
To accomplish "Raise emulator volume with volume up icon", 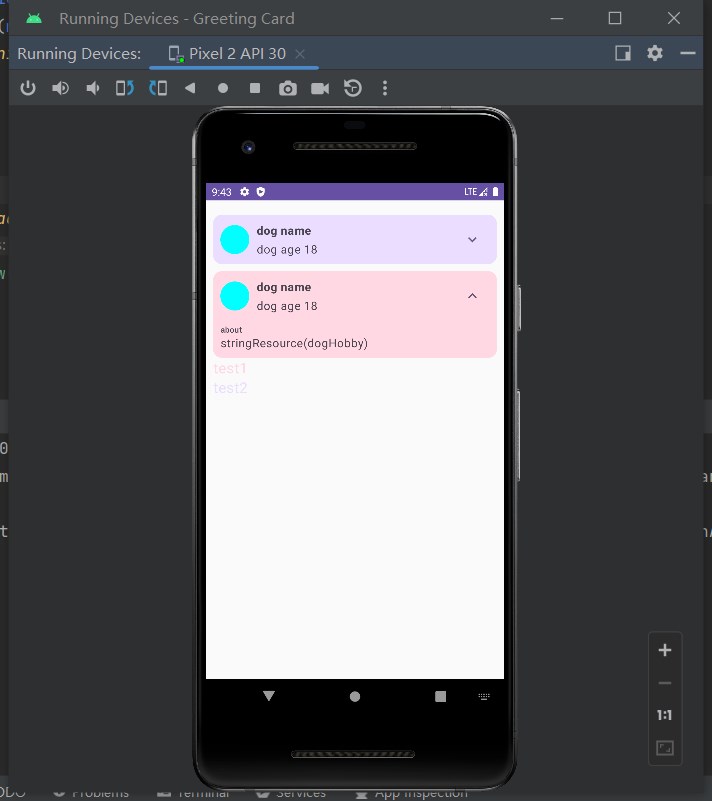I will [x=60, y=88].
